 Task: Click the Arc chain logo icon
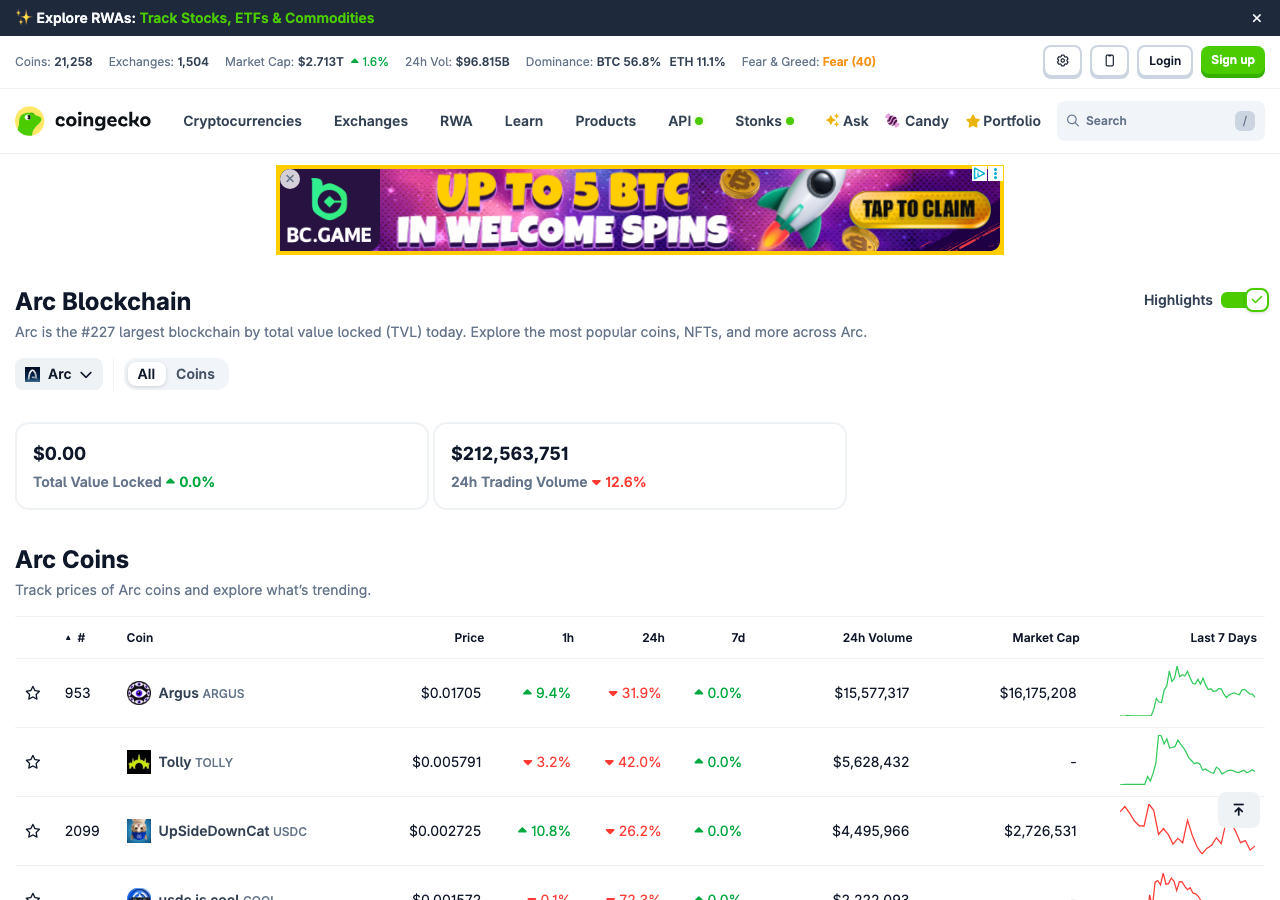click(32, 374)
